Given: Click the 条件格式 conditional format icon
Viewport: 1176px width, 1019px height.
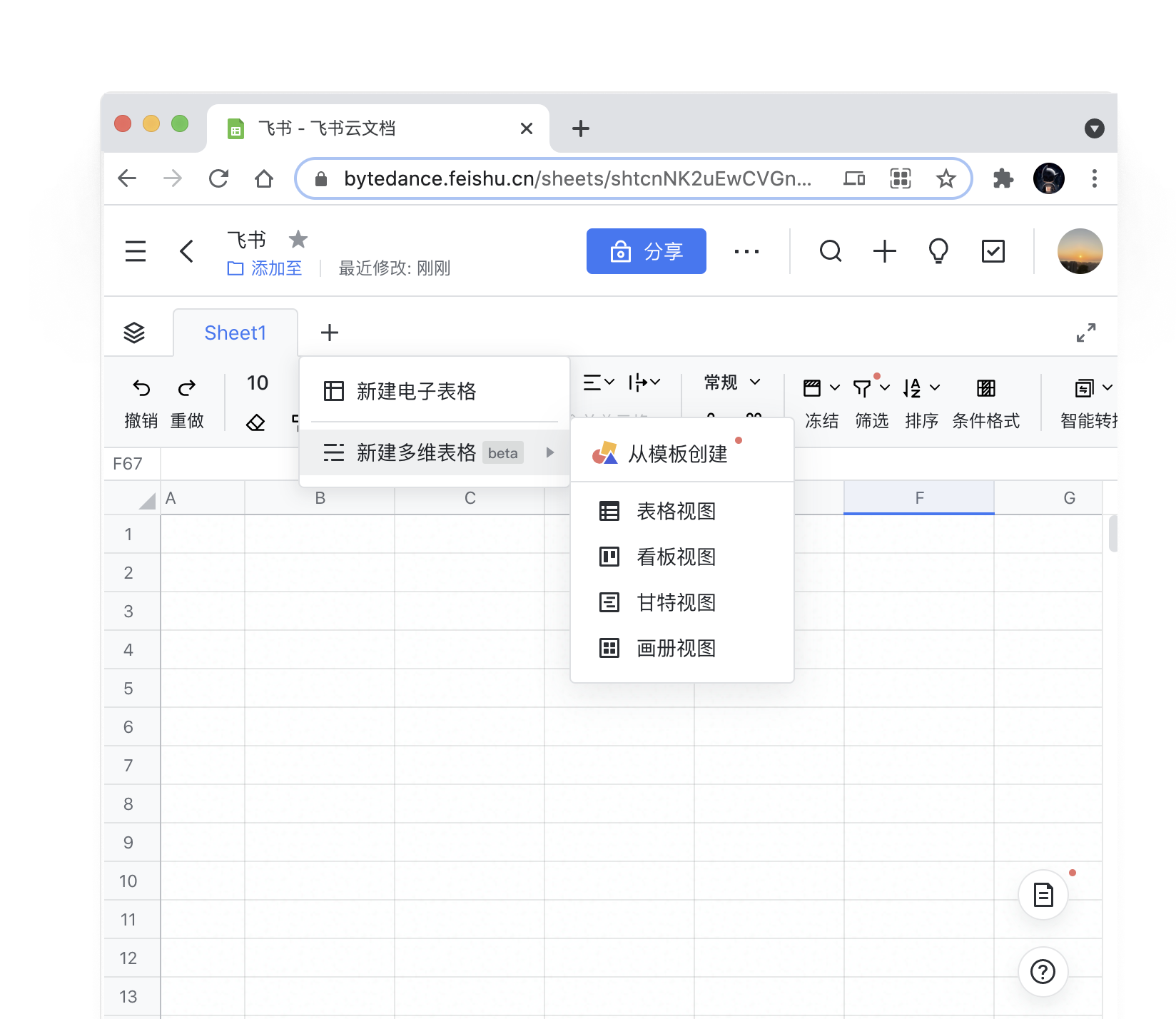Looking at the screenshot, I should 986,388.
